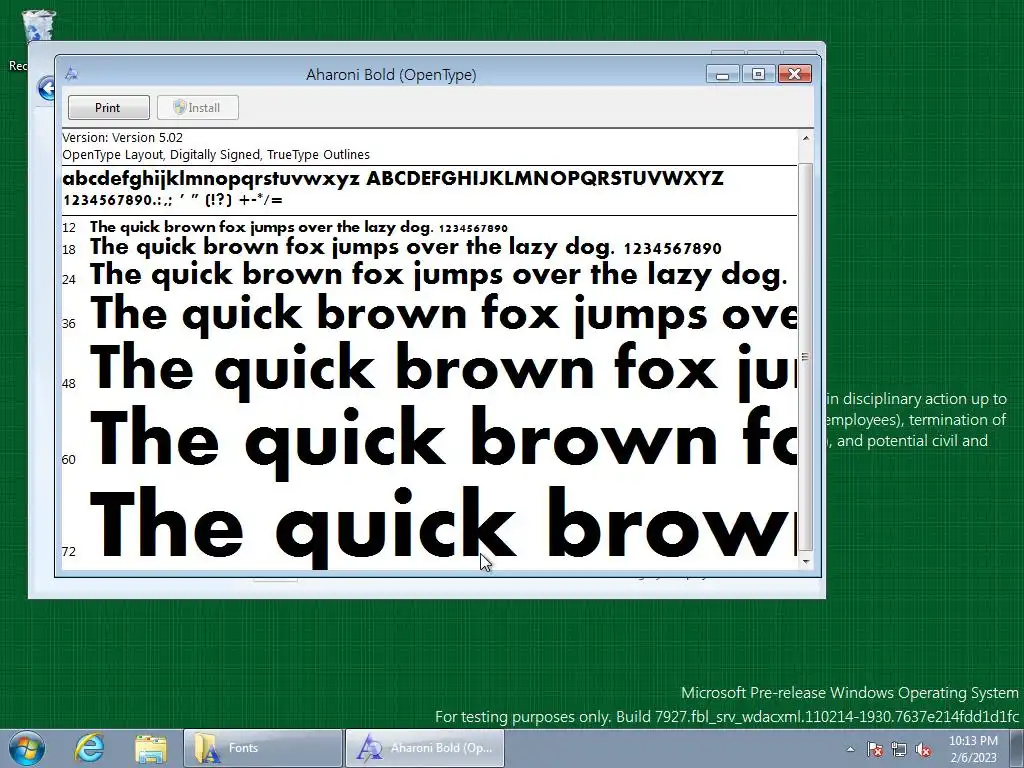Click the Version 5.02 text line
The image size is (1024, 768).
tap(123, 138)
